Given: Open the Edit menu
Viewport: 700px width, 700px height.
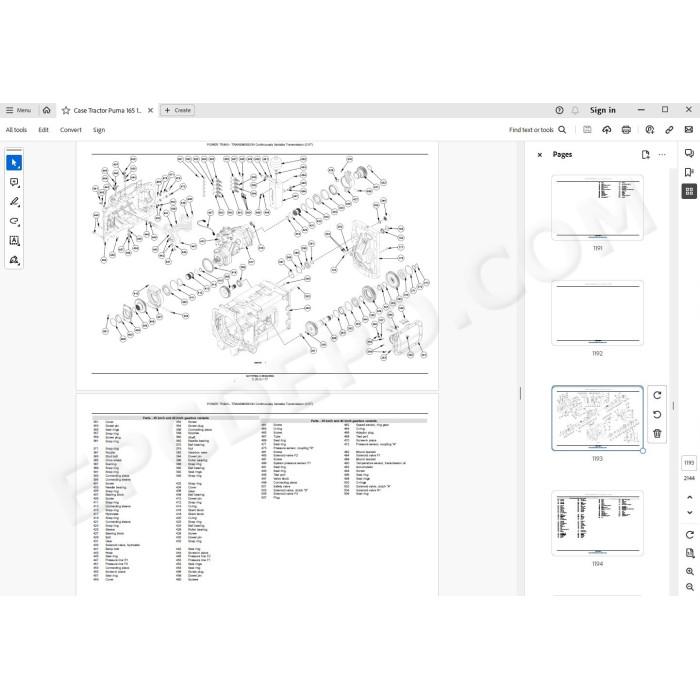Looking at the screenshot, I should pos(43,130).
